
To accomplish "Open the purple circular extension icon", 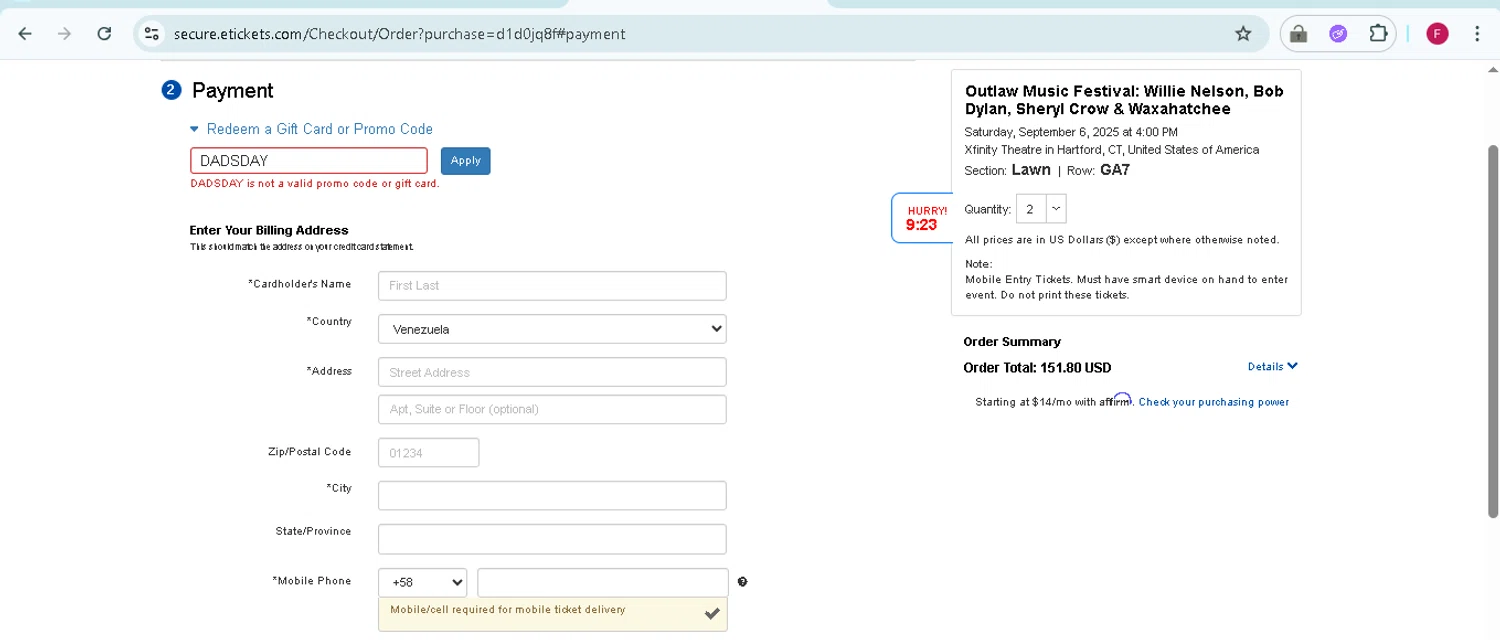I will coord(1338,34).
